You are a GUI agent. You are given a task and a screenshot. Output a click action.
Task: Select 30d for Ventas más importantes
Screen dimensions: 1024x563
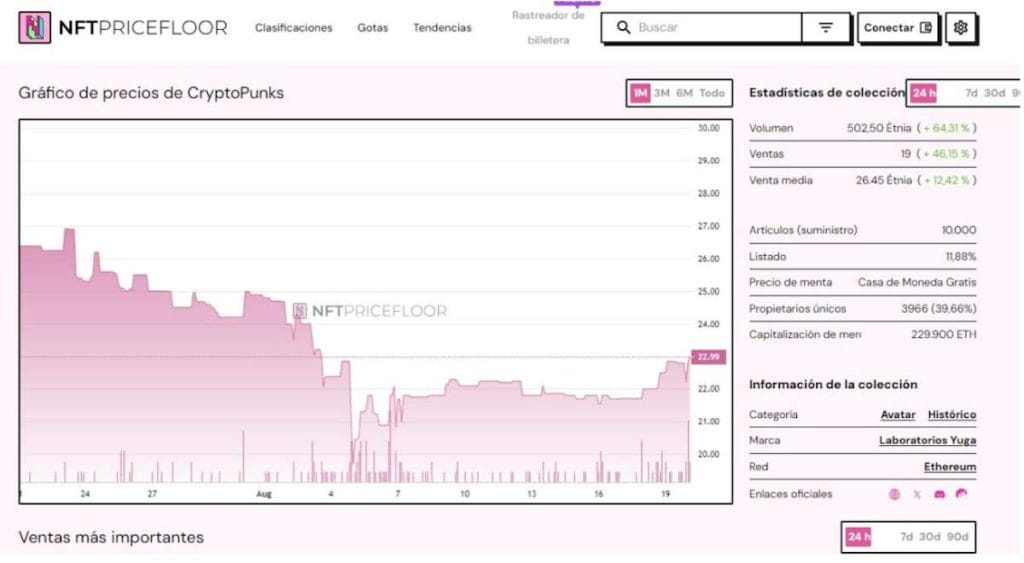pyautogui.click(x=929, y=537)
